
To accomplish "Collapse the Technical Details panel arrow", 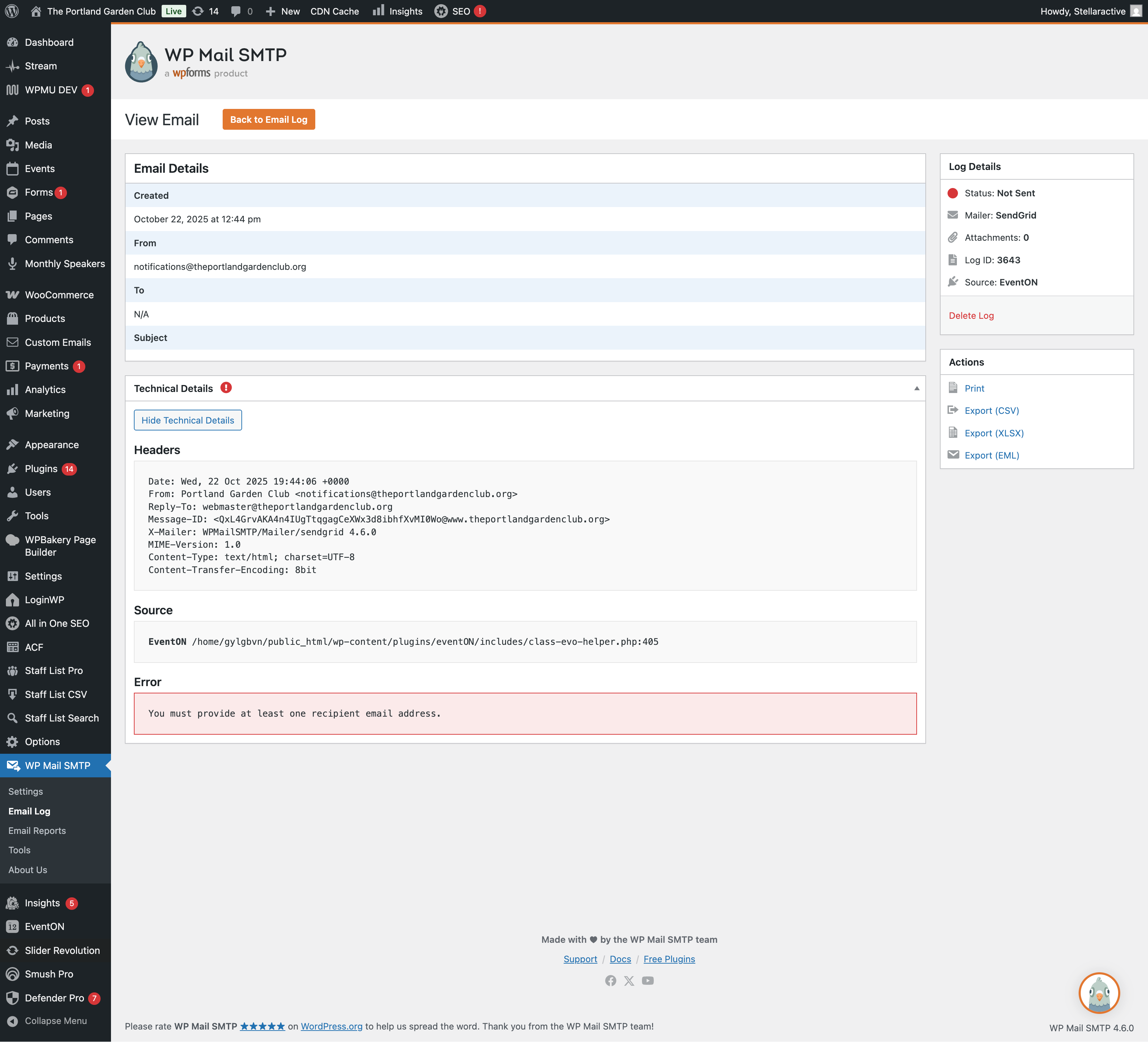I will 916,388.
